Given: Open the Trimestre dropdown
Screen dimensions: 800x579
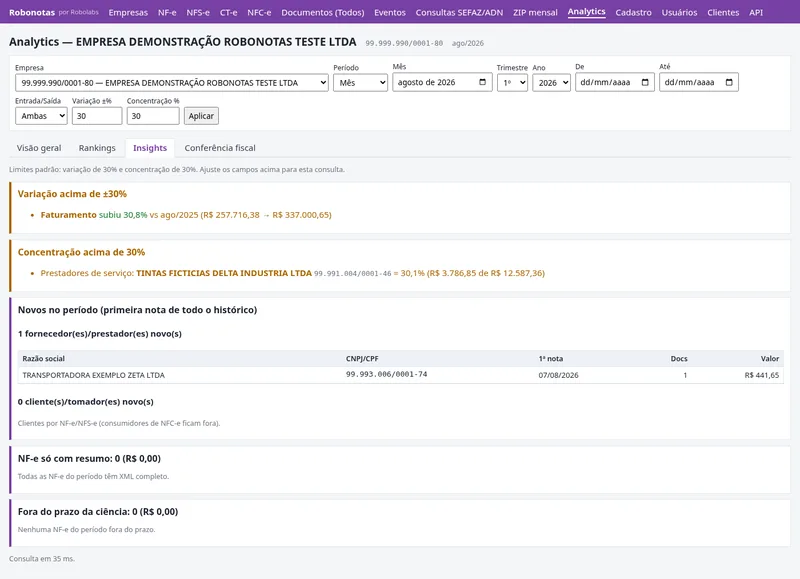Looking at the screenshot, I should 512,83.
